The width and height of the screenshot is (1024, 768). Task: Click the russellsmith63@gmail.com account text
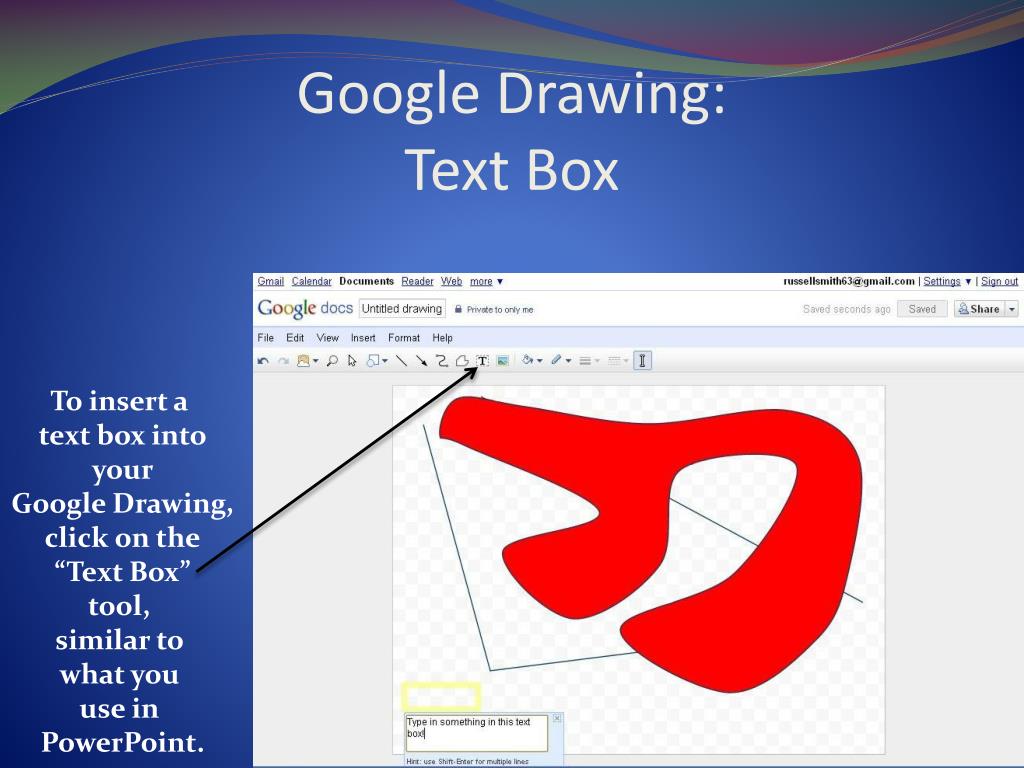(x=849, y=281)
